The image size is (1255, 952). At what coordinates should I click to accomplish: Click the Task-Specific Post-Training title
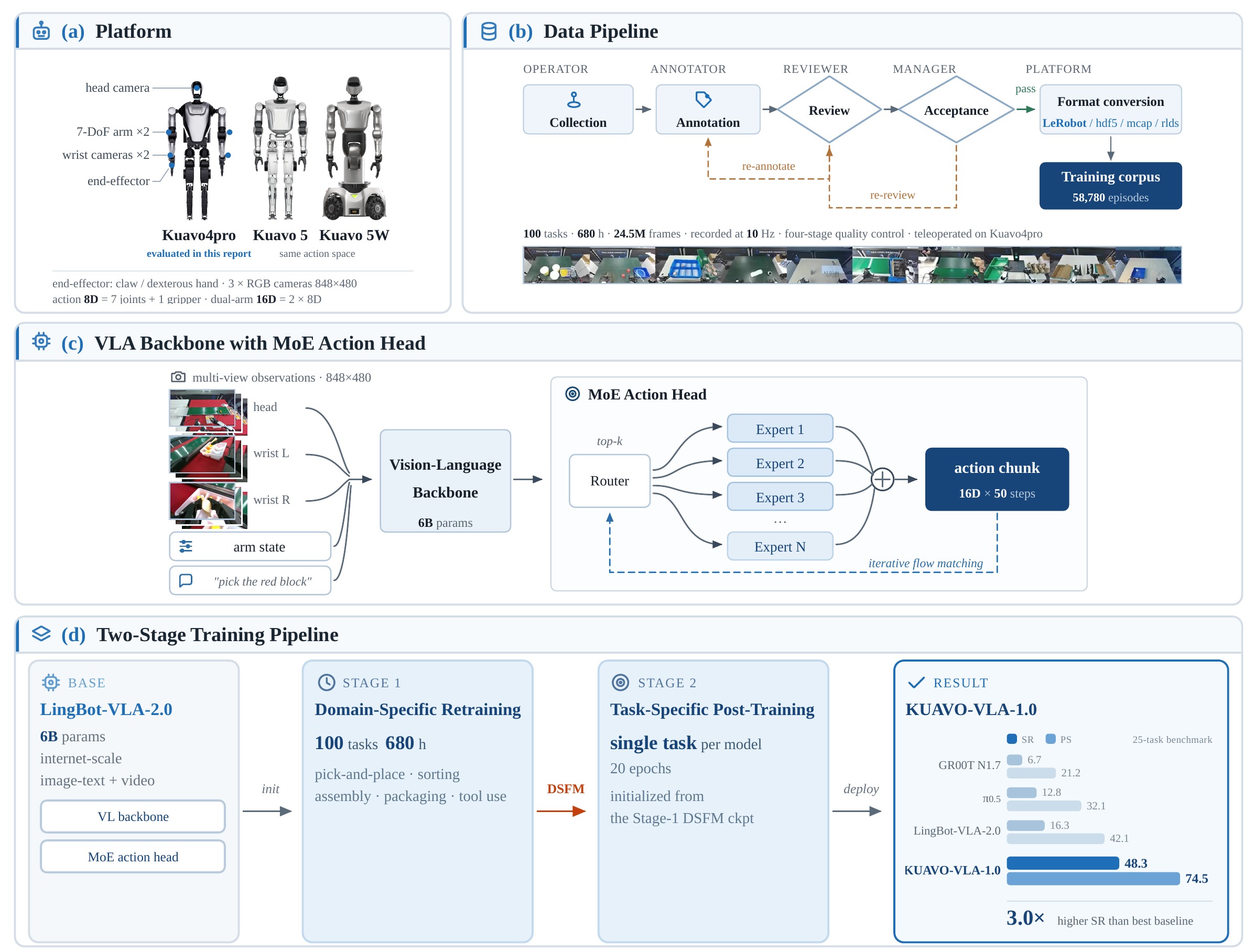click(x=712, y=709)
